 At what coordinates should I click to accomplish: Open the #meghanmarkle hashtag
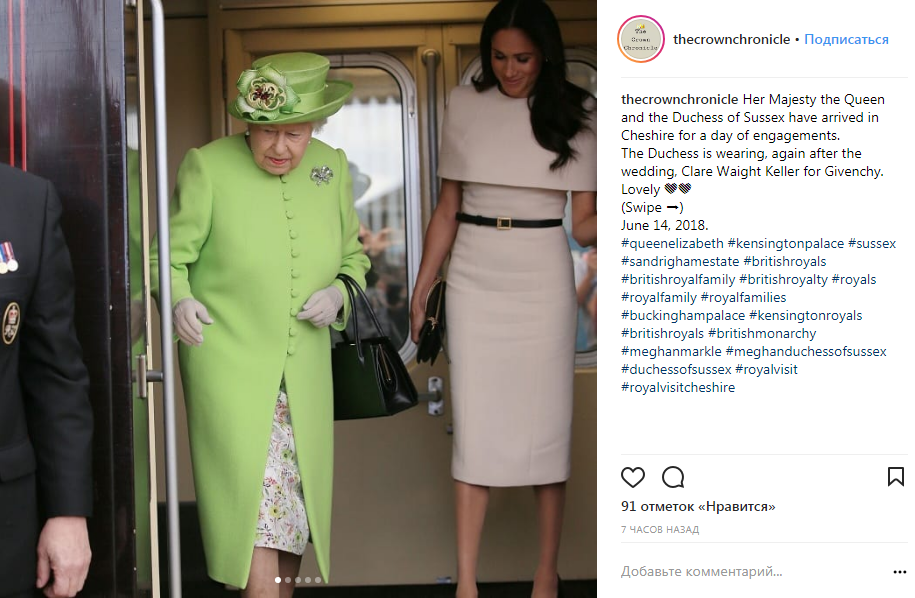pyautogui.click(x=671, y=351)
